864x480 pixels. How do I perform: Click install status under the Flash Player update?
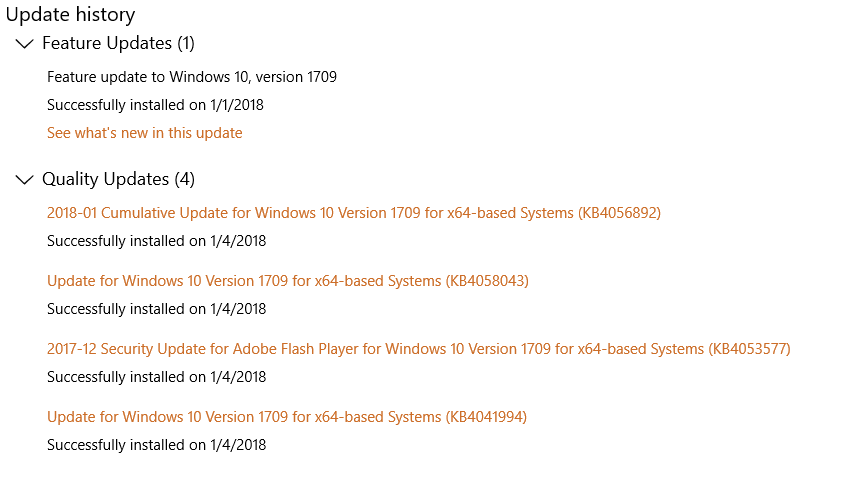pyautogui.click(x=156, y=377)
